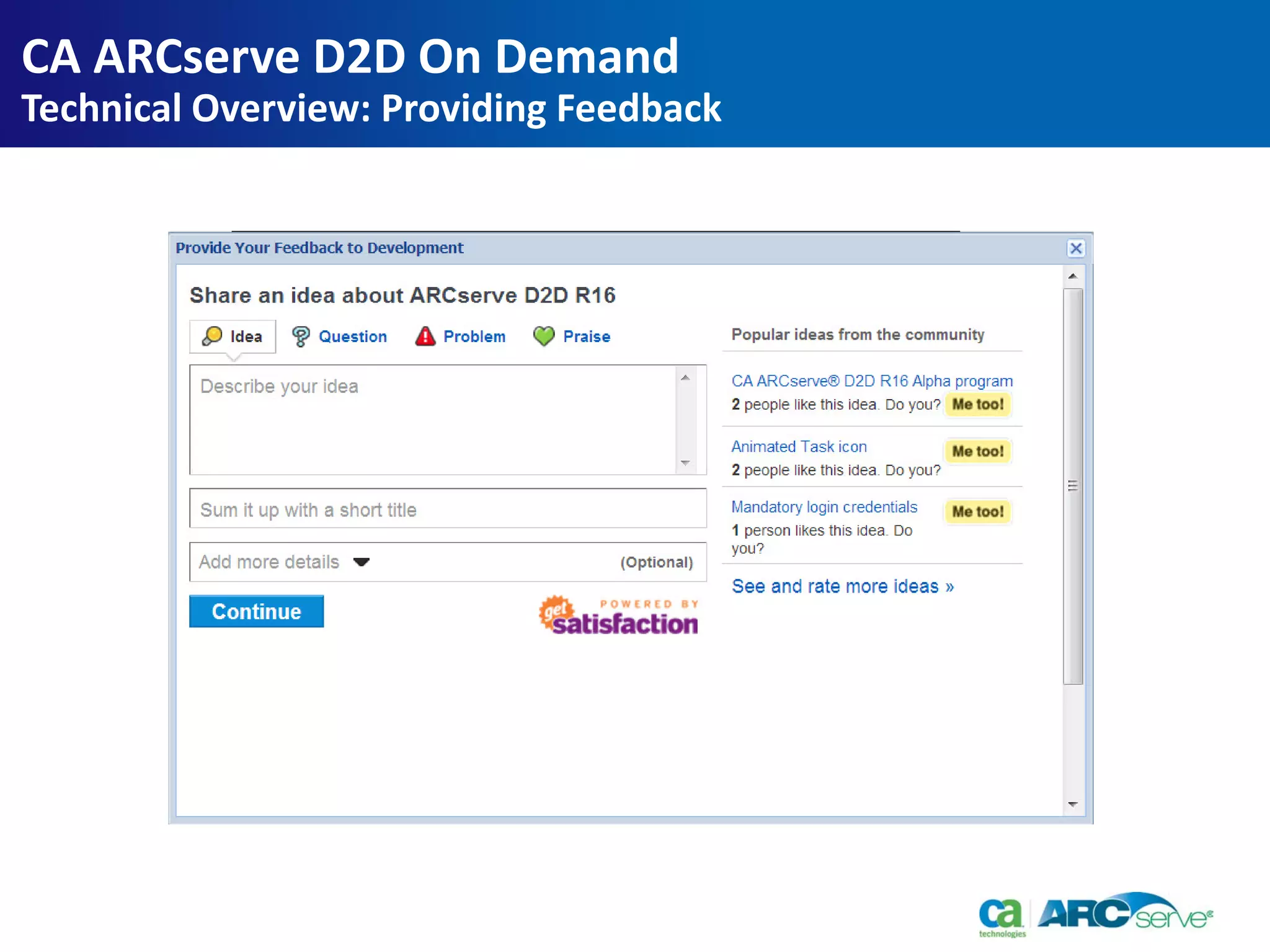Image resolution: width=1270 pixels, height=952 pixels.
Task: Open the Get Satisfaction logo link
Action: (x=618, y=616)
